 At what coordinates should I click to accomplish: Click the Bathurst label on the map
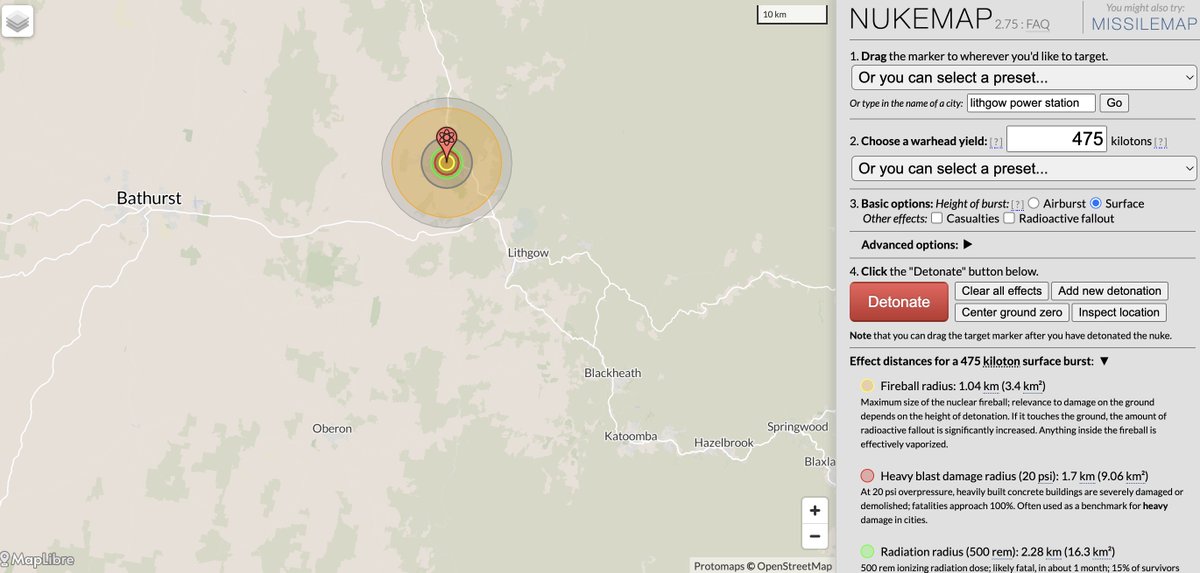click(x=149, y=198)
